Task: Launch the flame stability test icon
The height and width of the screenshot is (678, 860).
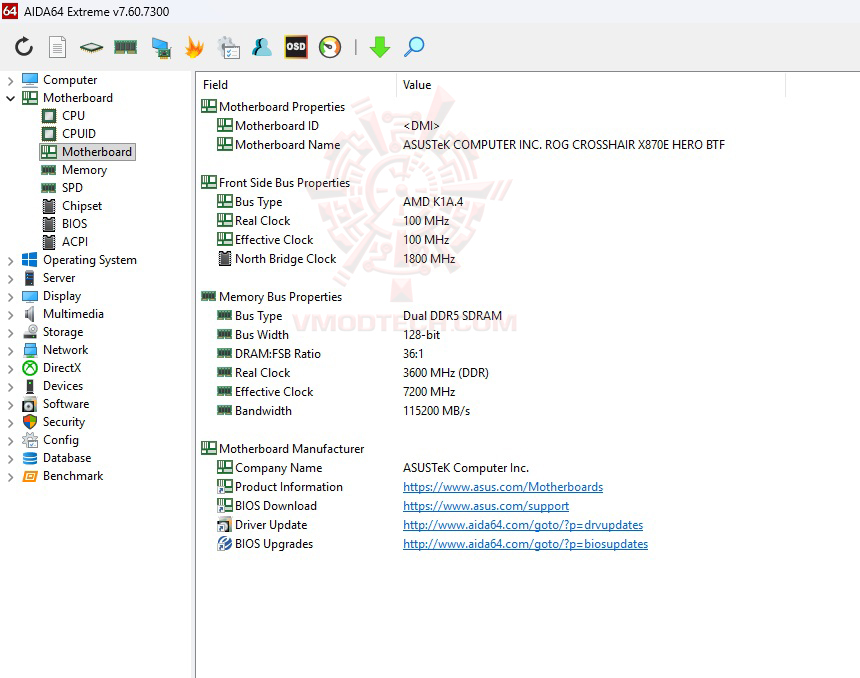Action: click(194, 47)
